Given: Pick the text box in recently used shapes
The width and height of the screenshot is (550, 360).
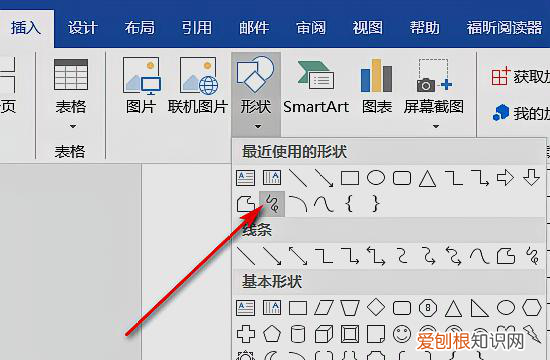Looking at the screenshot, I should pyautogui.click(x=246, y=178).
